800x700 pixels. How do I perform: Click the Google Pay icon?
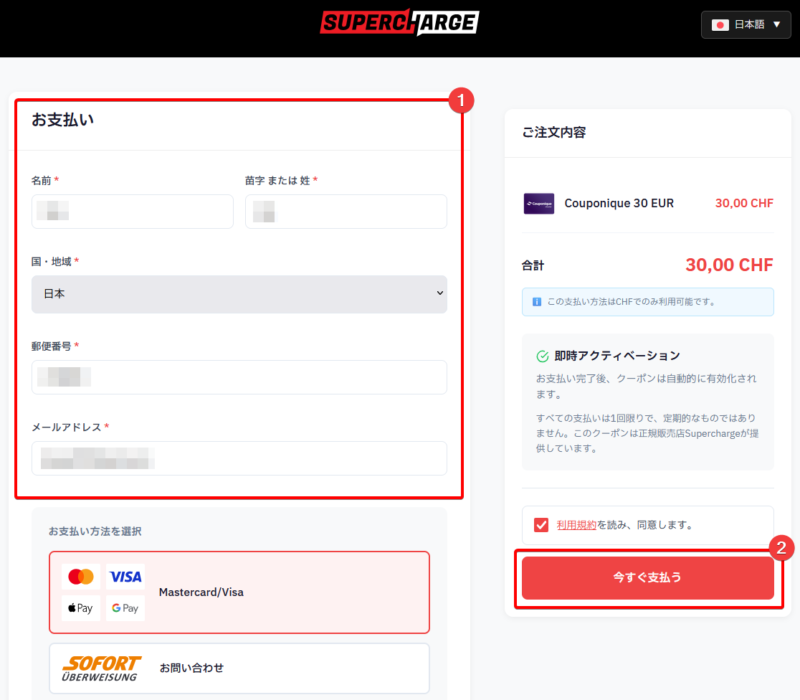point(125,608)
